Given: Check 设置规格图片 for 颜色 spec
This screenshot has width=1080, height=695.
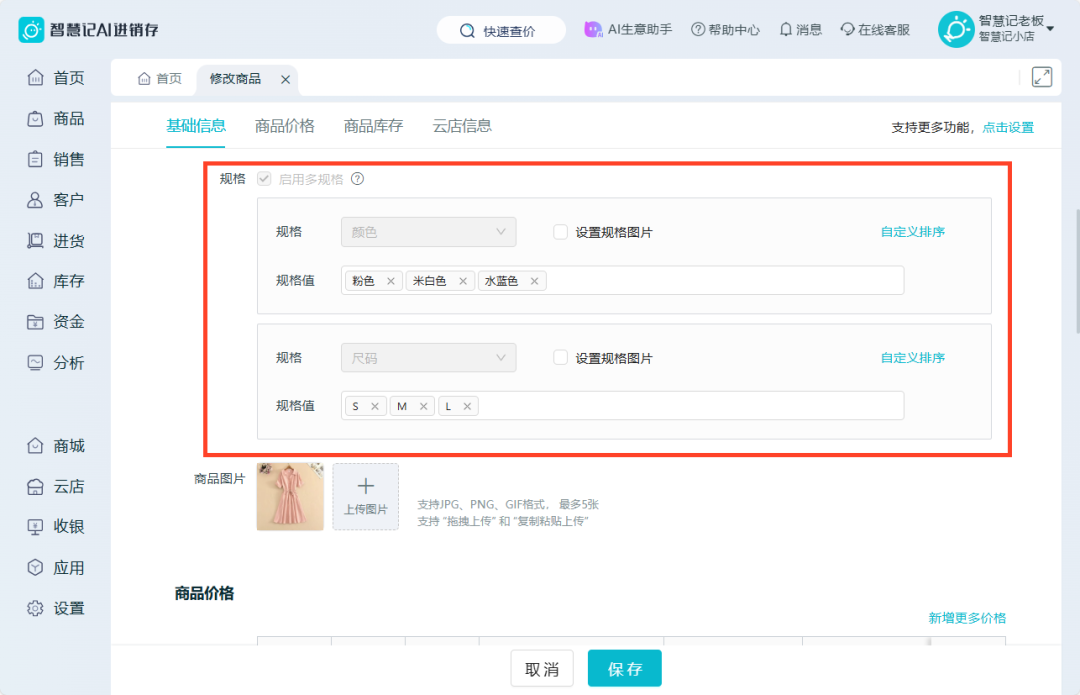Looking at the screenshot, I should click(561, 232).
